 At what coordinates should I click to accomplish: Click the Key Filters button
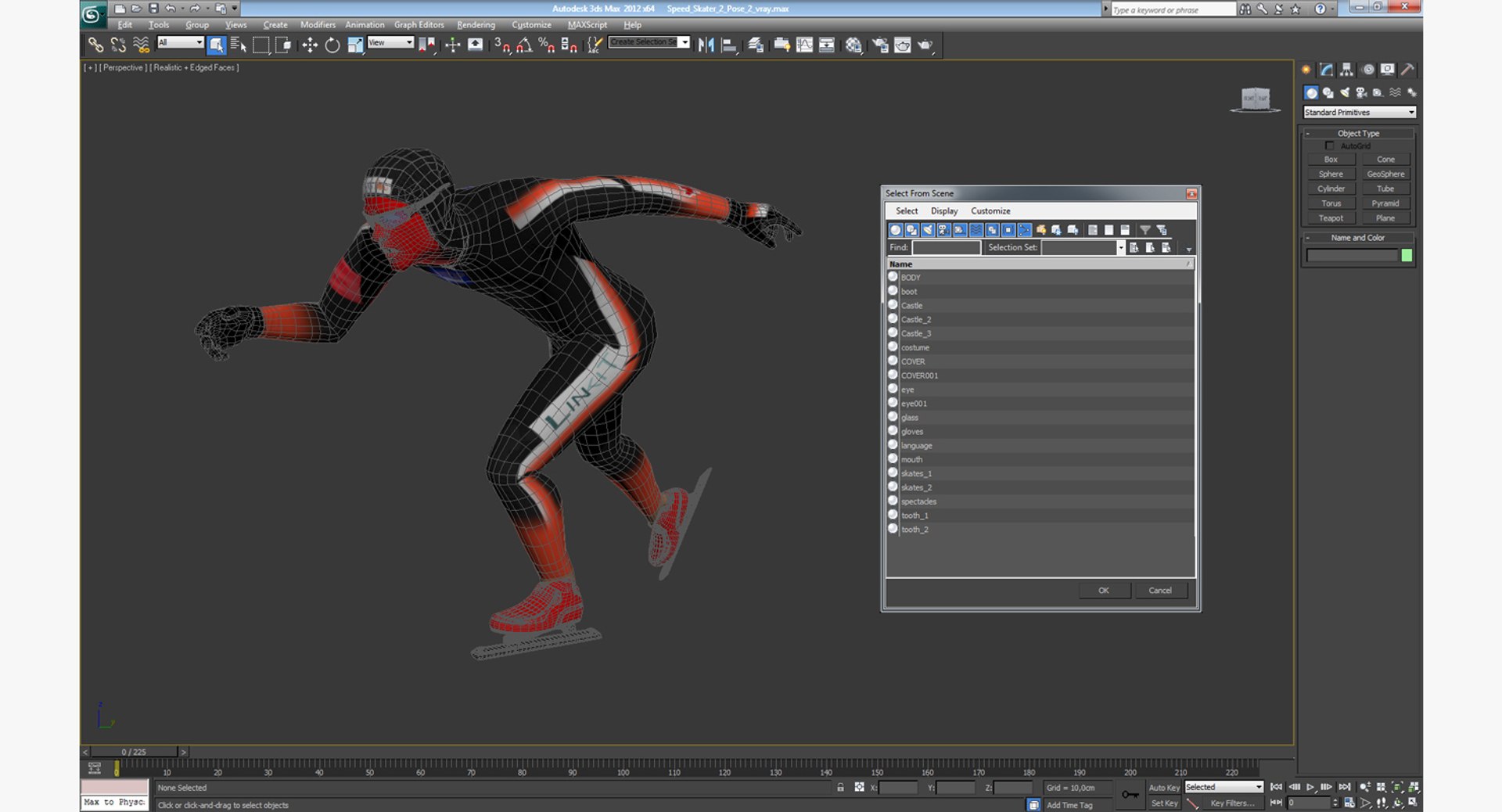pyautogui.click(x=1232, y=803)
